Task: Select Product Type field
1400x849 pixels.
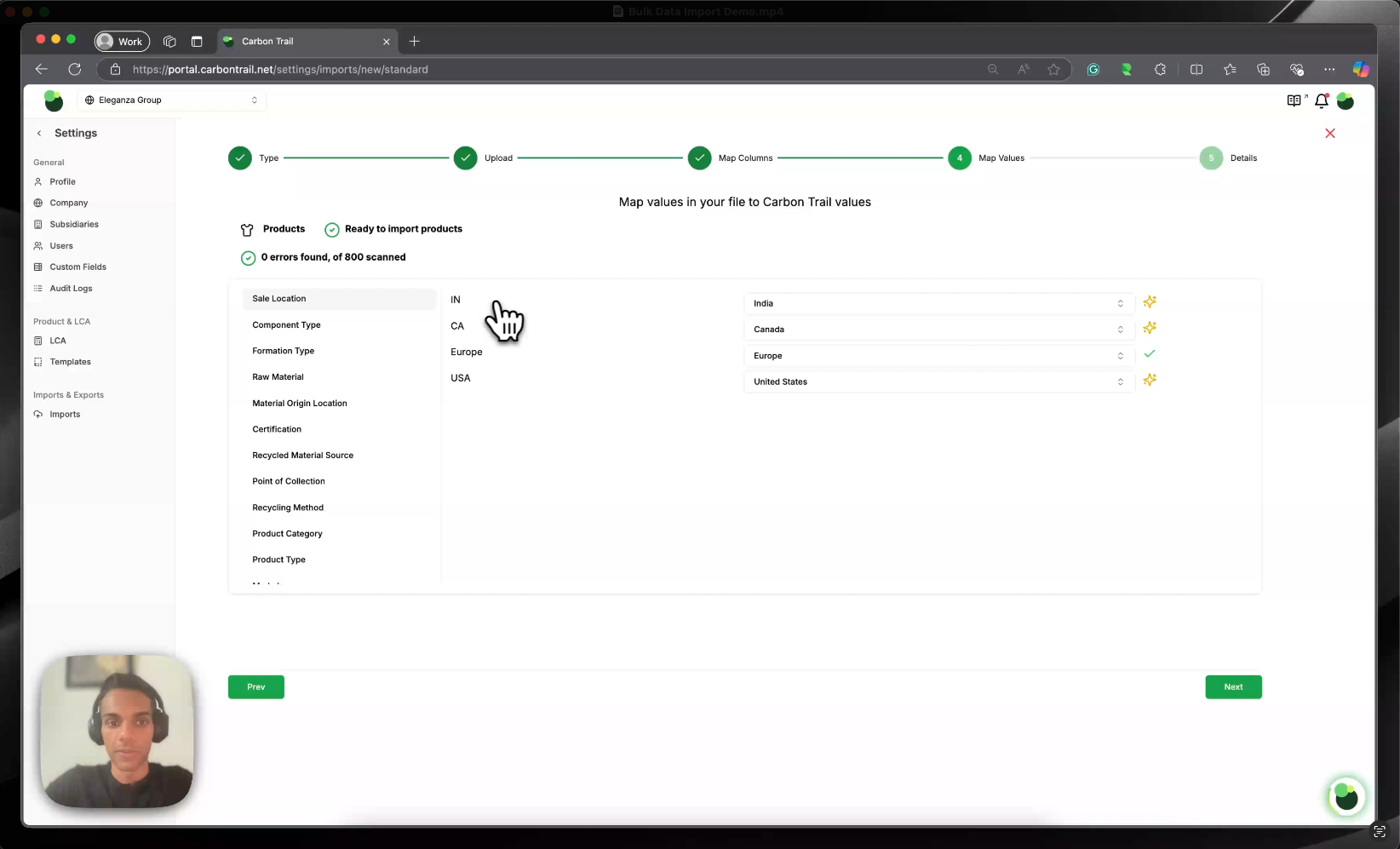Action: click(339, 559)
